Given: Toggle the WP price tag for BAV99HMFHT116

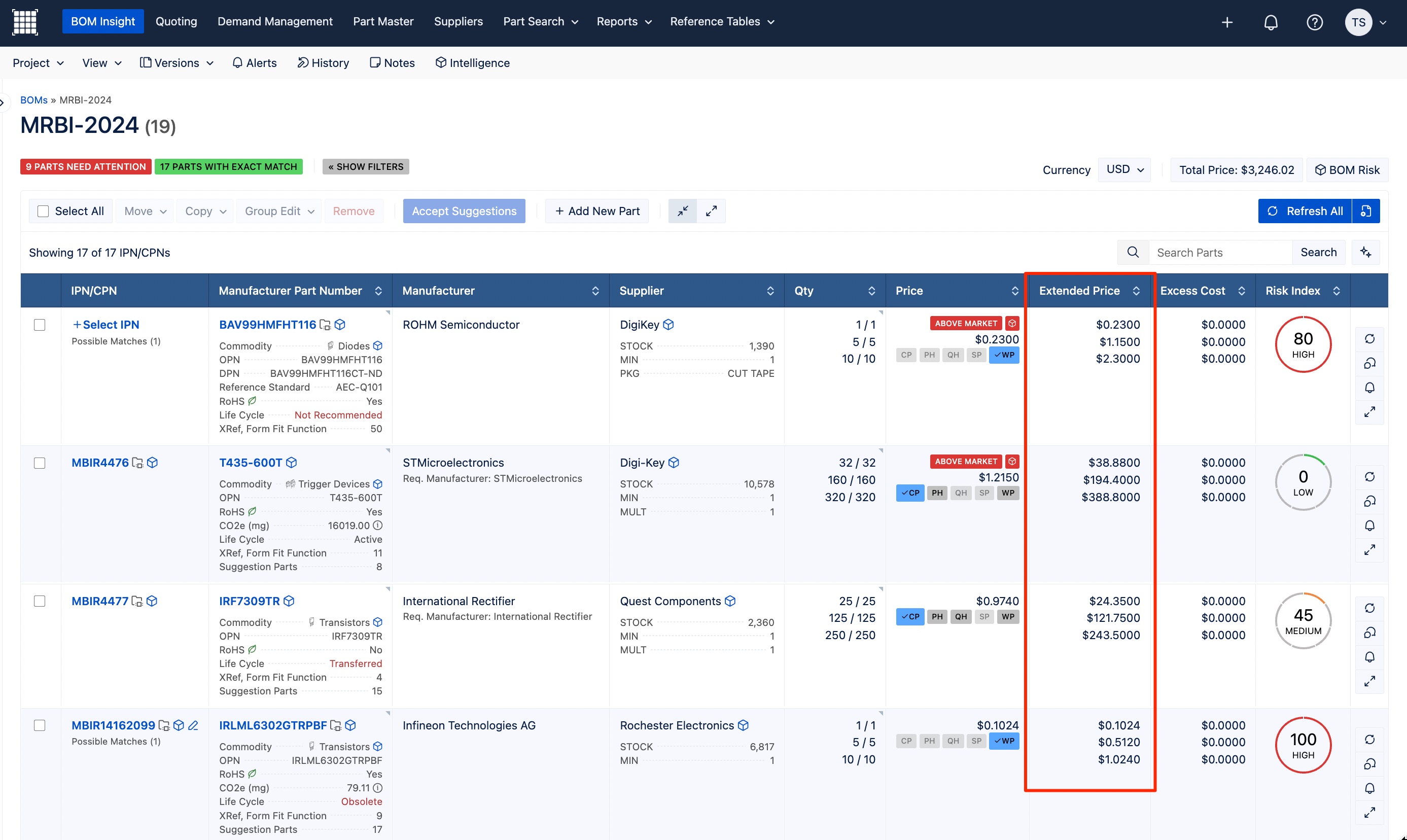Looking at the screenshot, I should pyautogui.click(x=1003, y=355).
